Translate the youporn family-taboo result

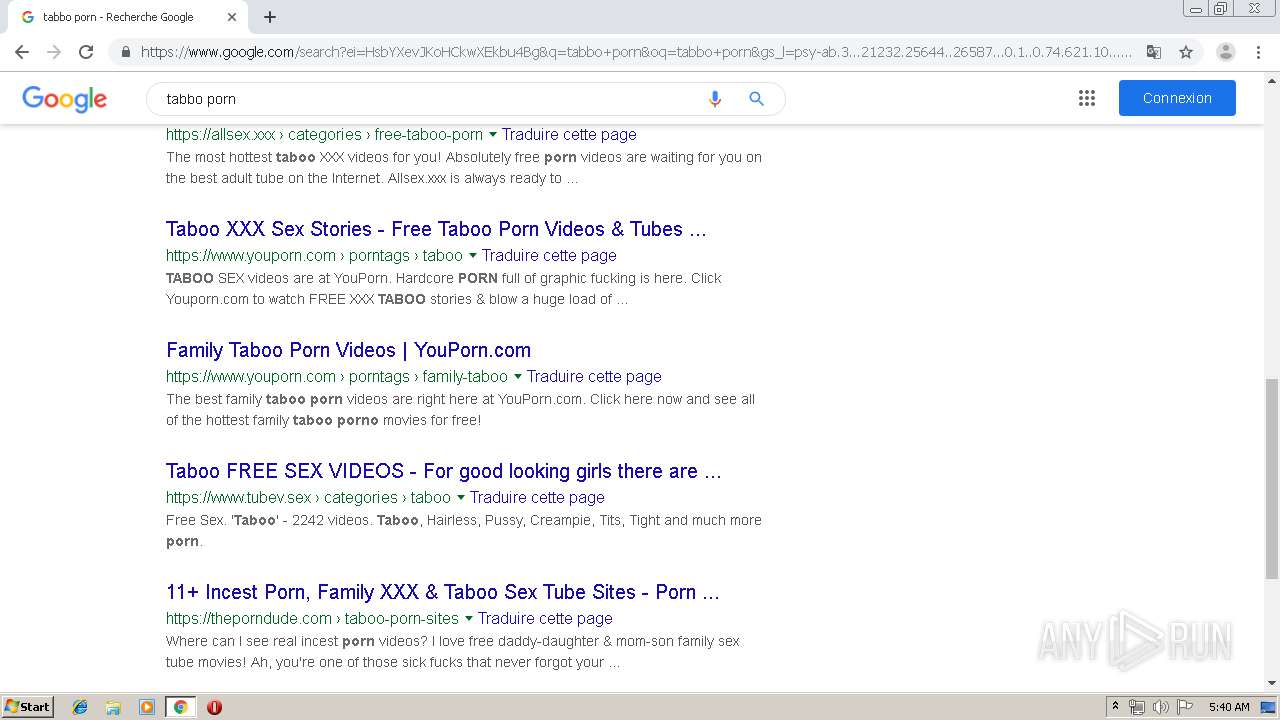click(594, 376)
